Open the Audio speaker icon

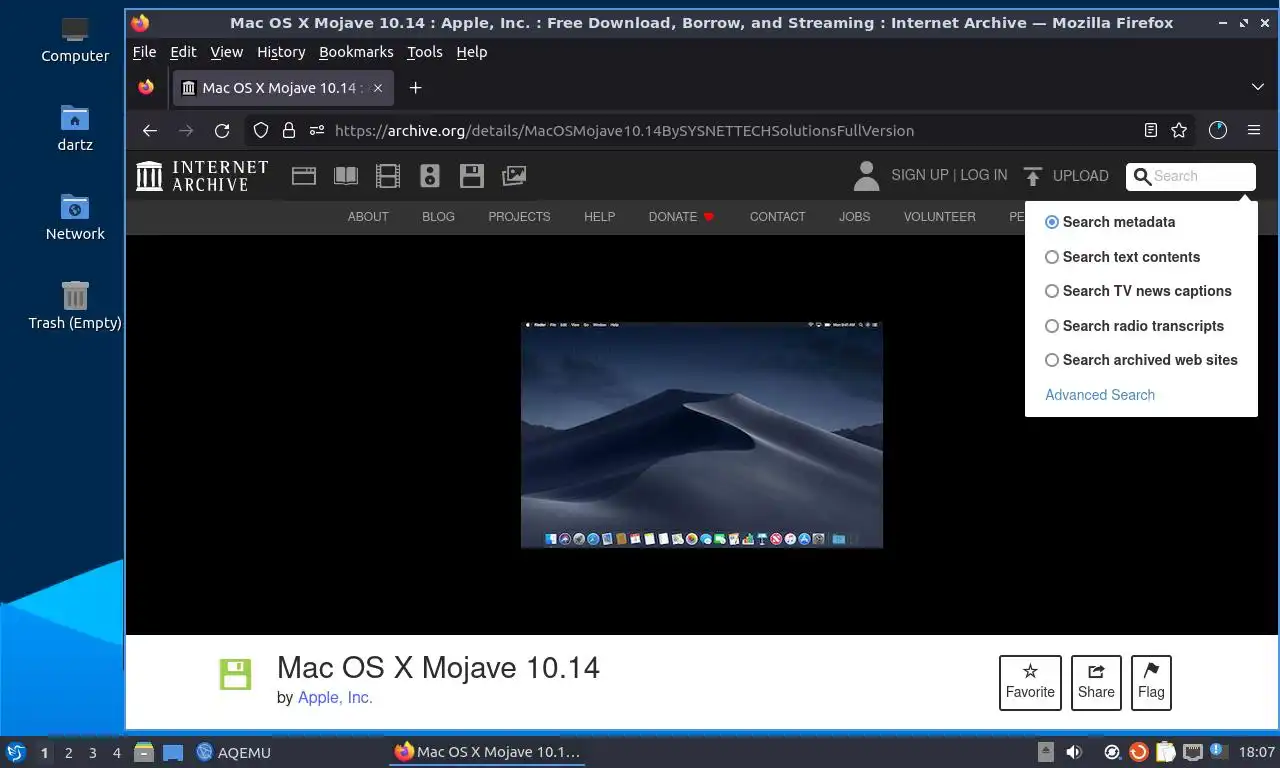(430, 176)
